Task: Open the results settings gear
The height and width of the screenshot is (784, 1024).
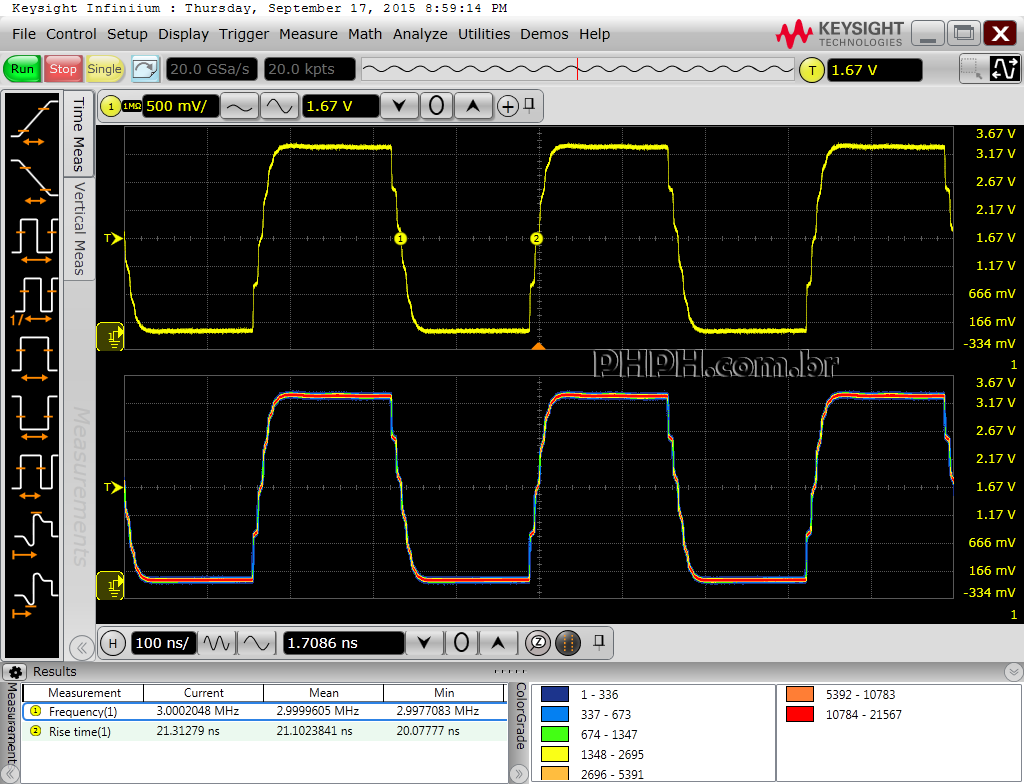Action: click(x=14, y=672)
